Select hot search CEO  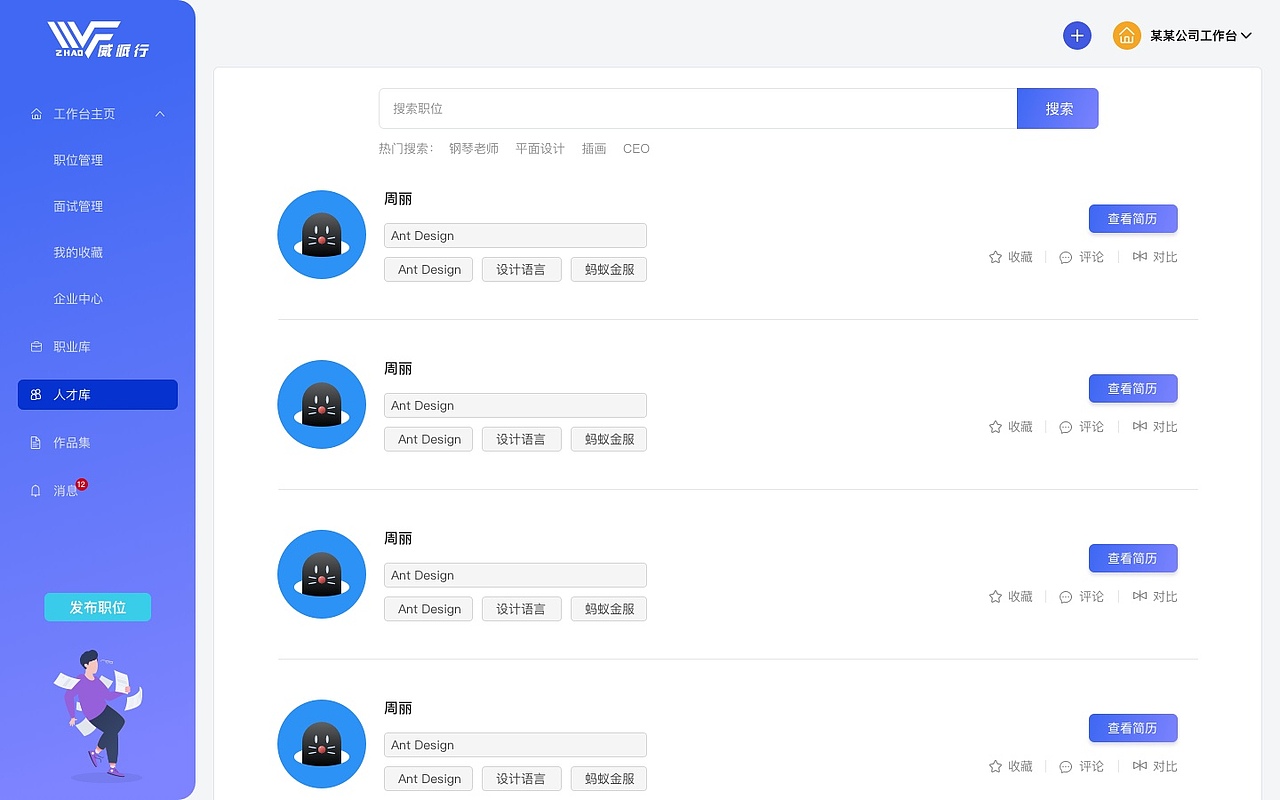pos(636,148)
